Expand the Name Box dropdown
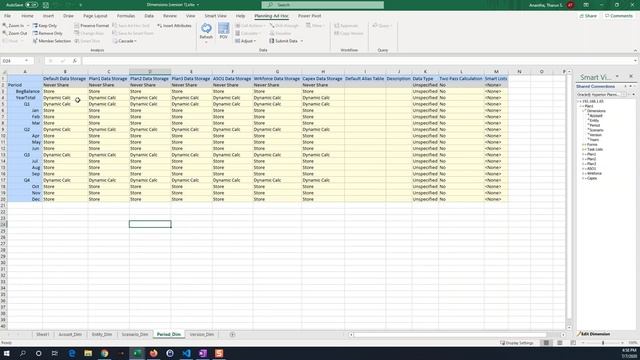Image resolution: width=640 pixels, height=360 pixels. pos(27,61)
